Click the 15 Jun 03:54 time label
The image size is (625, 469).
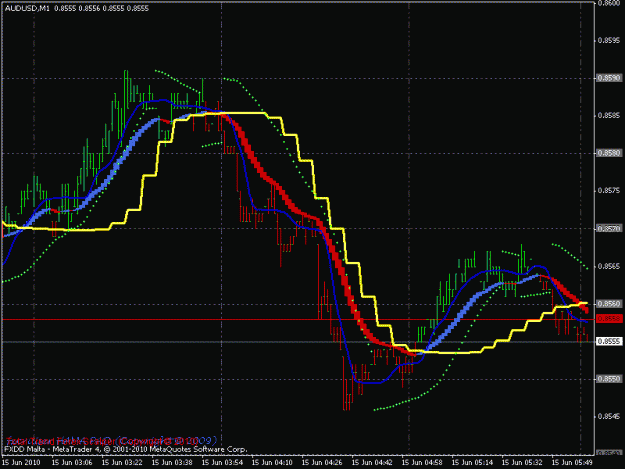point(222,463)
